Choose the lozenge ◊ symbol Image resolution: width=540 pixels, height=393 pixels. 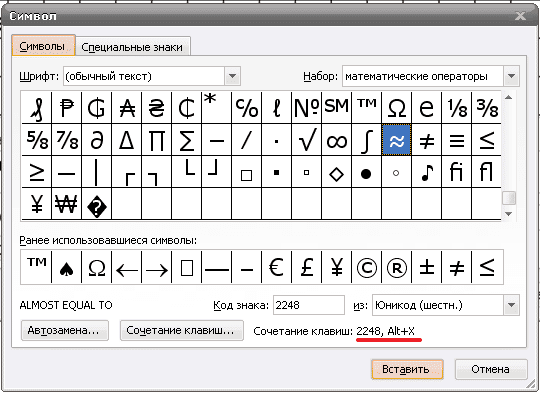(336, 172)
